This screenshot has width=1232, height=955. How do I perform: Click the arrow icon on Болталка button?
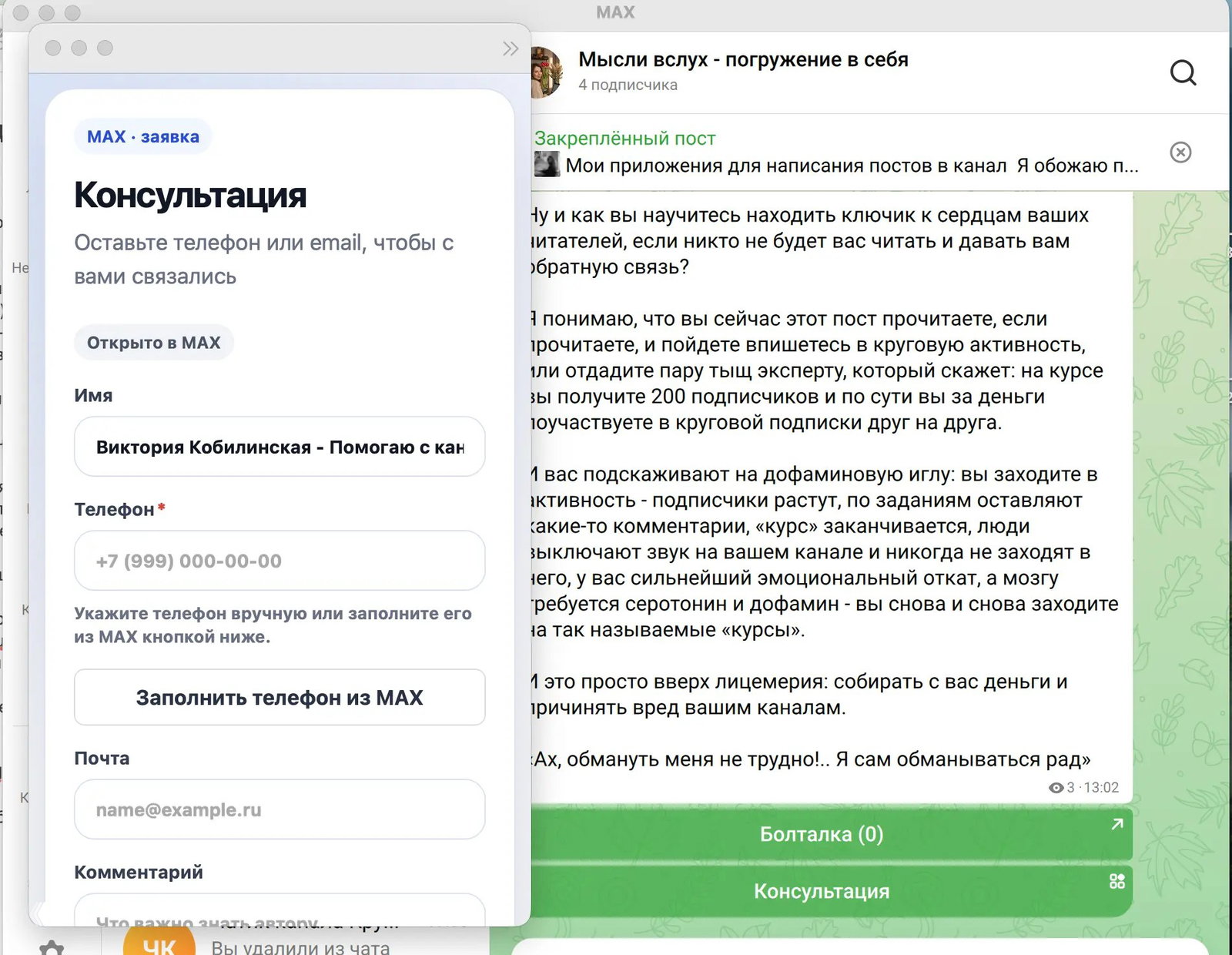[1117, 824]
